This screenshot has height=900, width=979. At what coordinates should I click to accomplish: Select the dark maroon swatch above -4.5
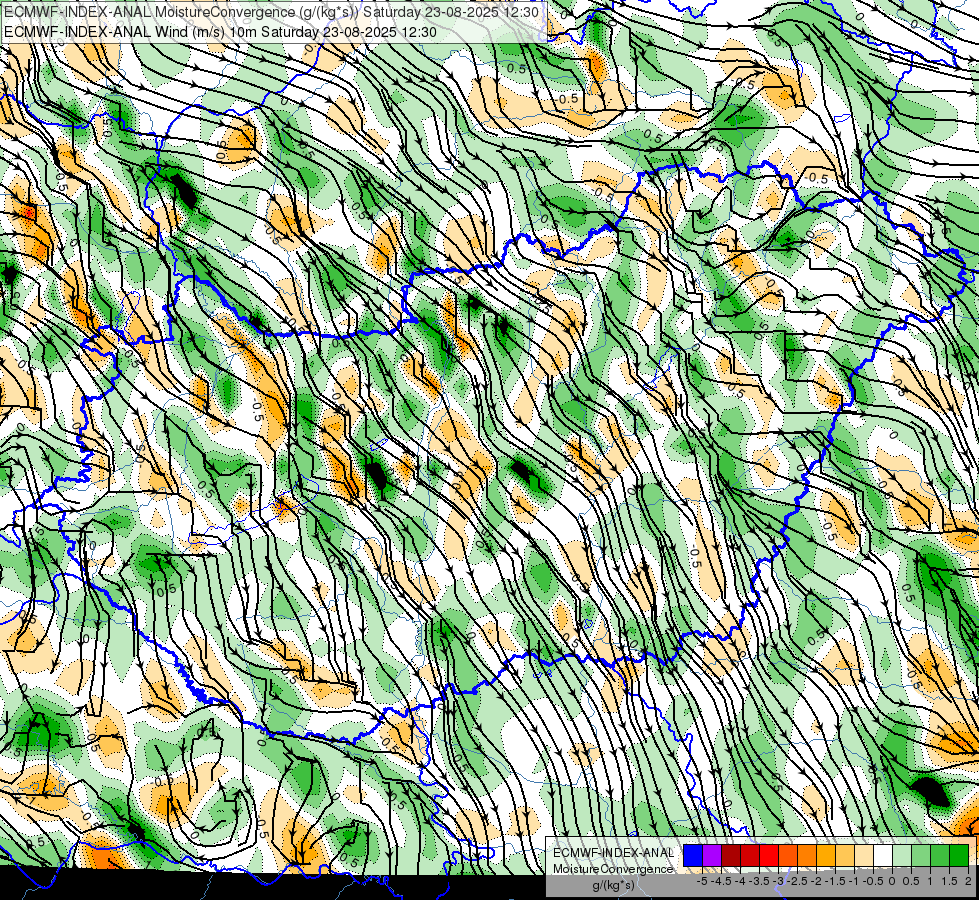(731, 856)
